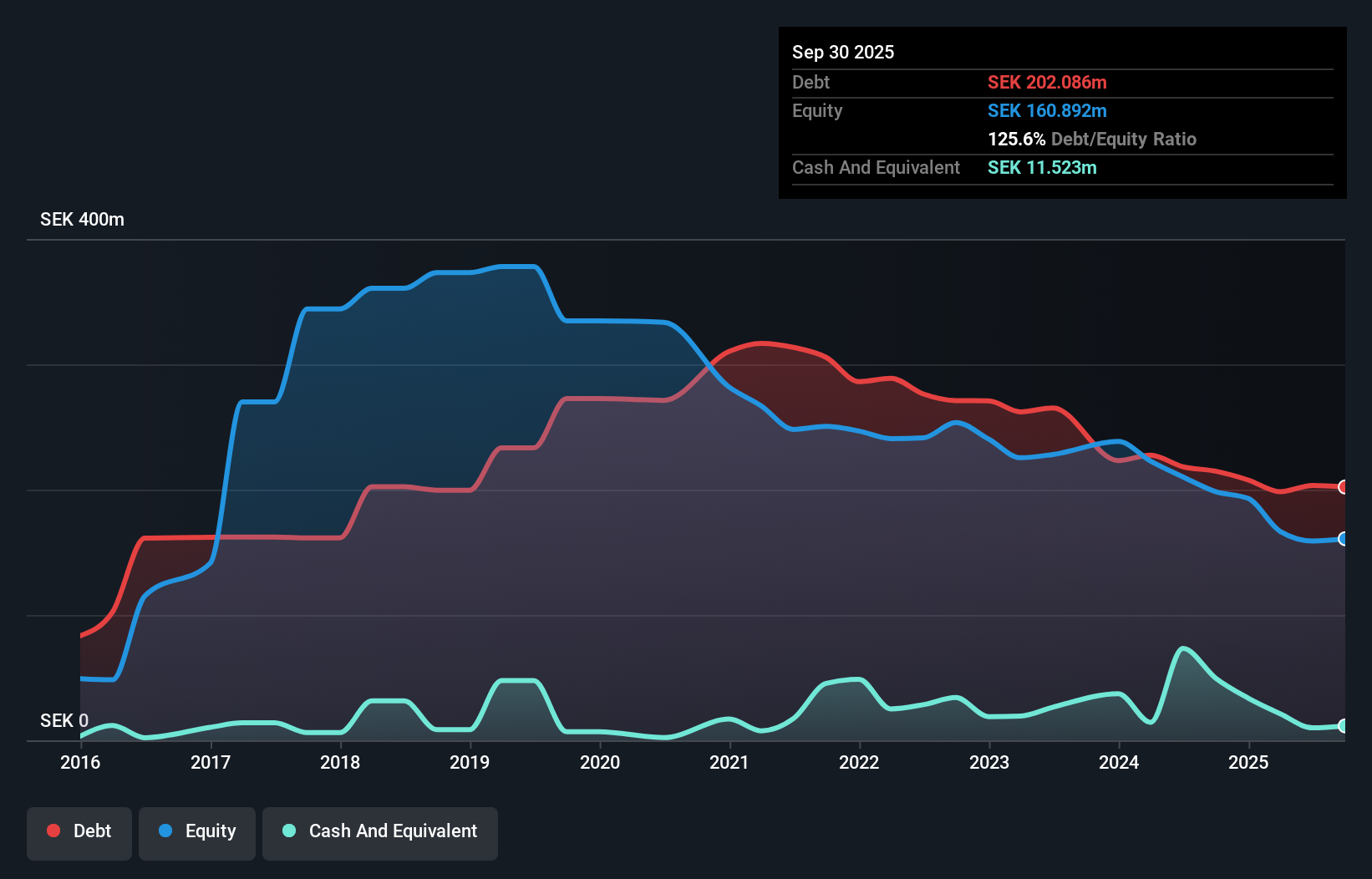Click the 2020 x-axis label

pos(600,762)
